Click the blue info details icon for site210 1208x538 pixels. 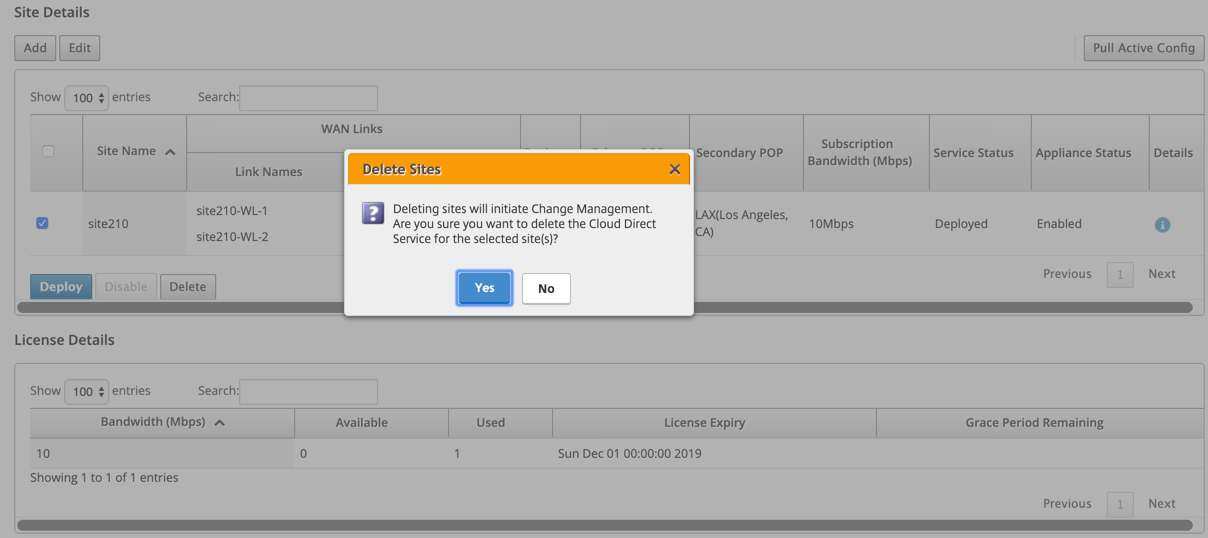click(x=1162, y=225)
